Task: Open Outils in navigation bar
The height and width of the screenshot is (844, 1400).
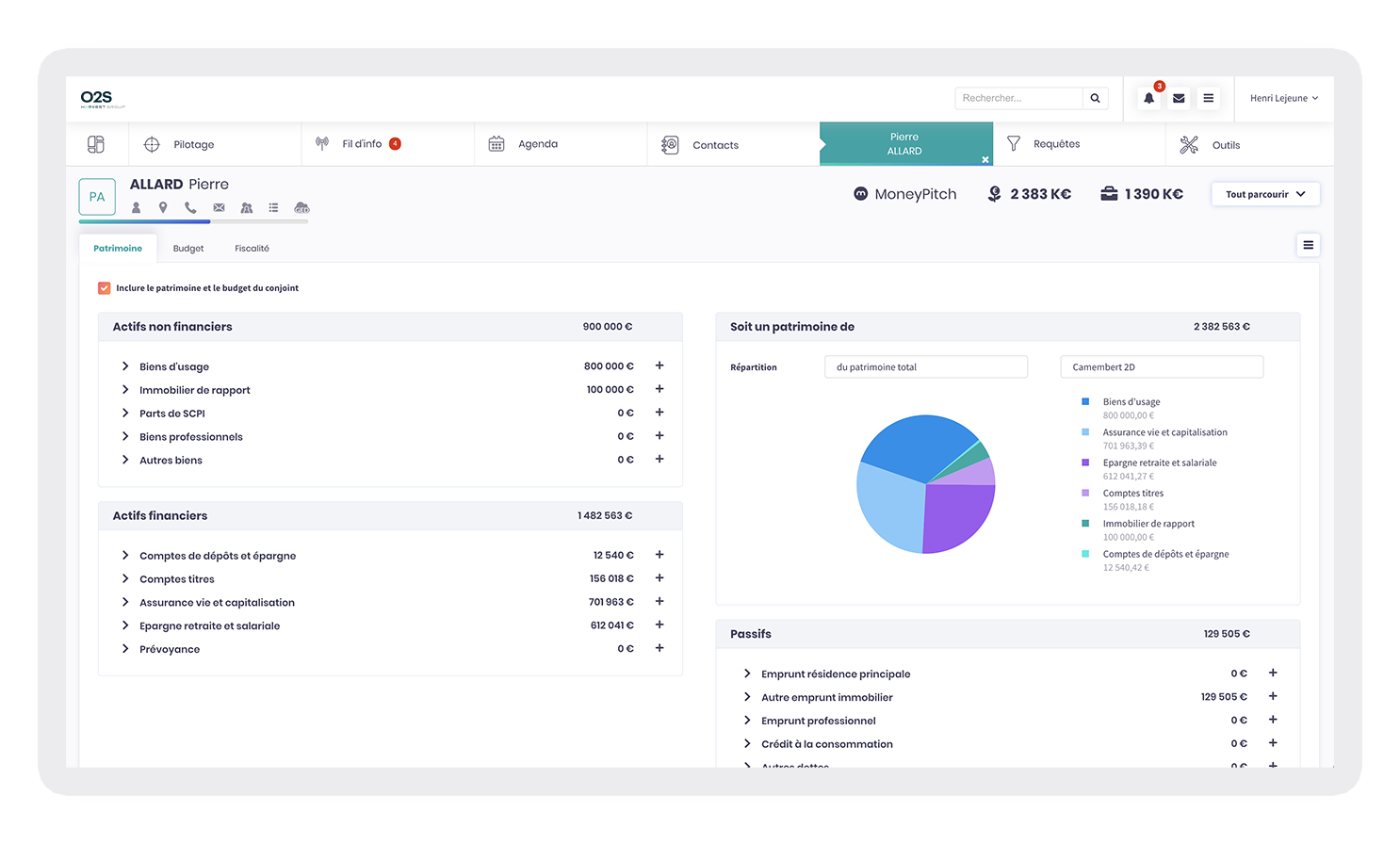Action: 1250,144
